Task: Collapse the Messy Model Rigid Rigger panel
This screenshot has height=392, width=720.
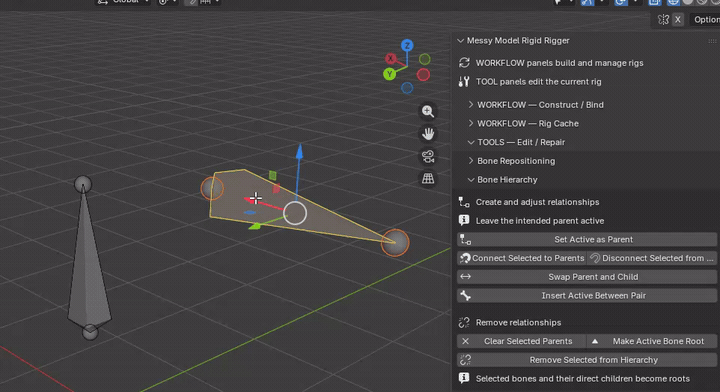Action: tap(461, 41)
